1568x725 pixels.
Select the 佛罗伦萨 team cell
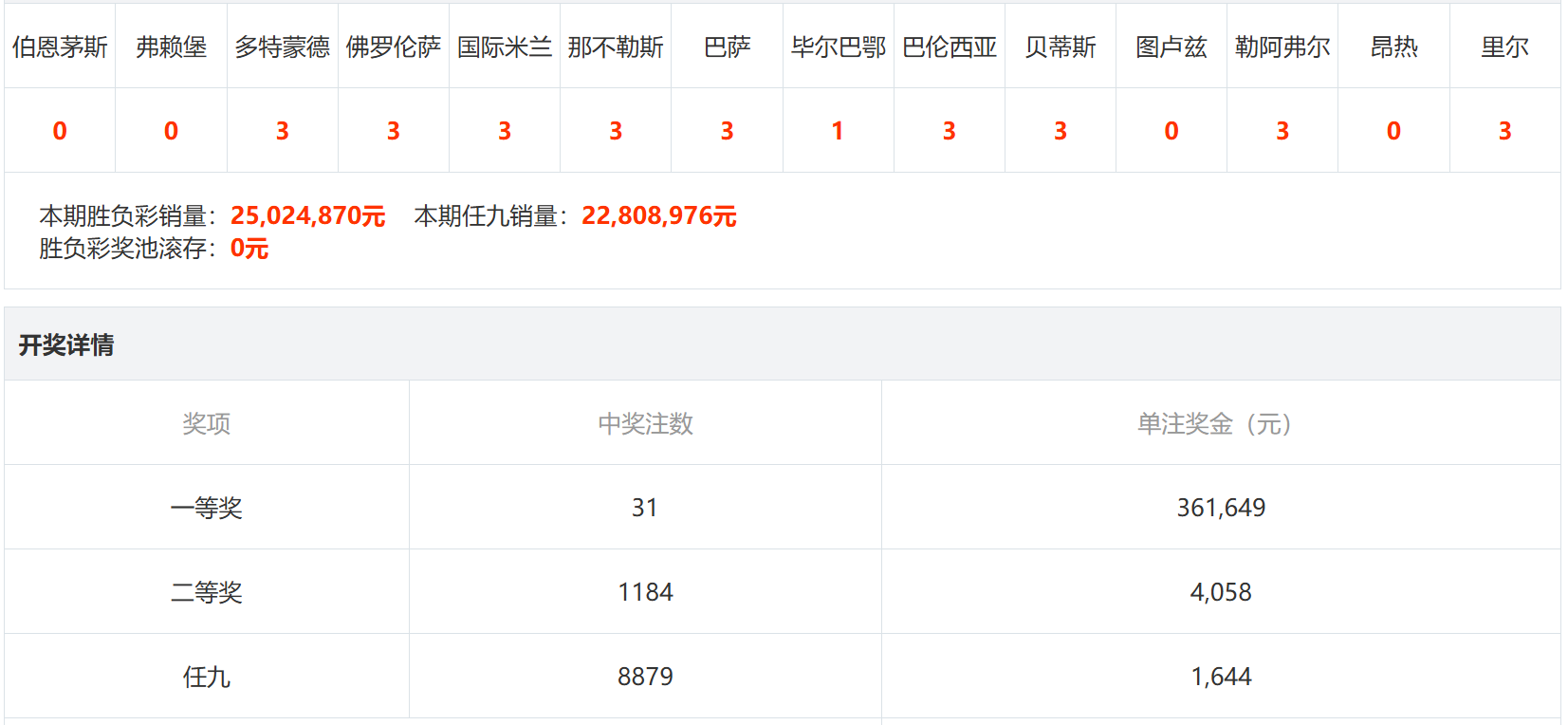(x=393, y=46)
